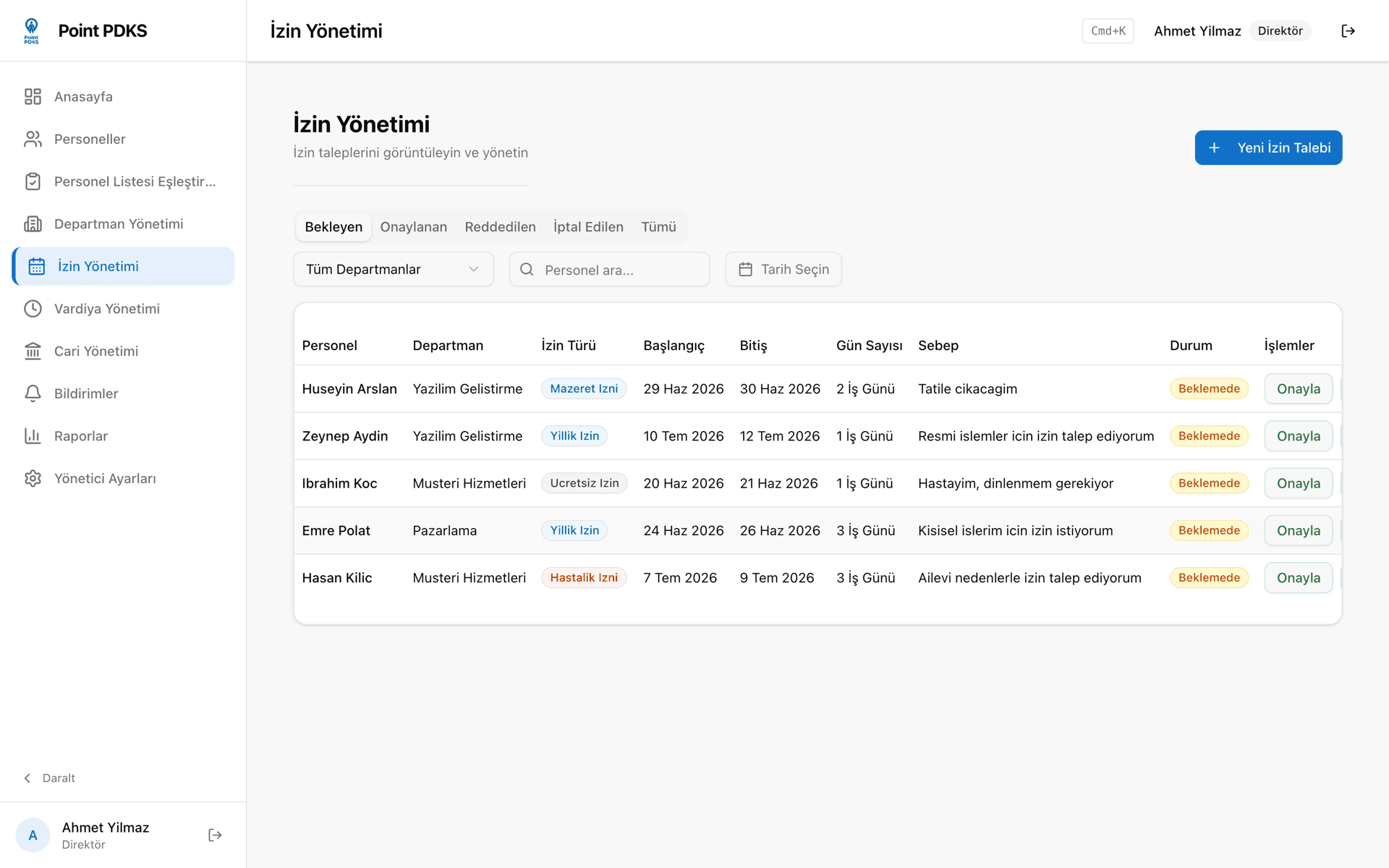Viewport: 1389px width, 868px height.
Task: Click the Gün Sayısı column header
Action: tap(869, 346)
